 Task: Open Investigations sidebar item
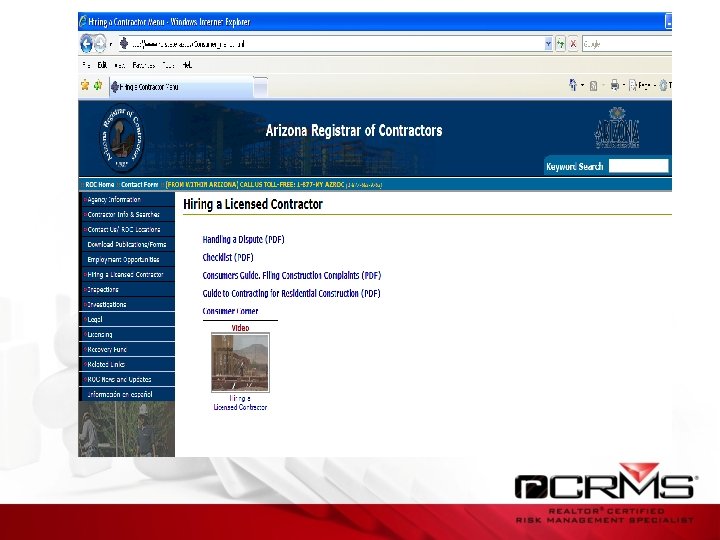pos(128,304)
